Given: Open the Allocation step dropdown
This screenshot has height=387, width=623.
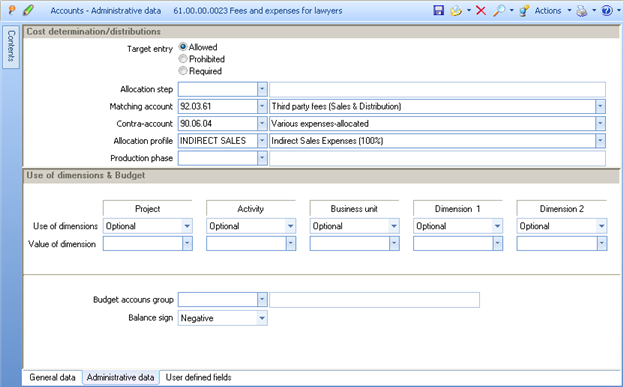Looking at the screenshot, I should [x=262, y=89].
